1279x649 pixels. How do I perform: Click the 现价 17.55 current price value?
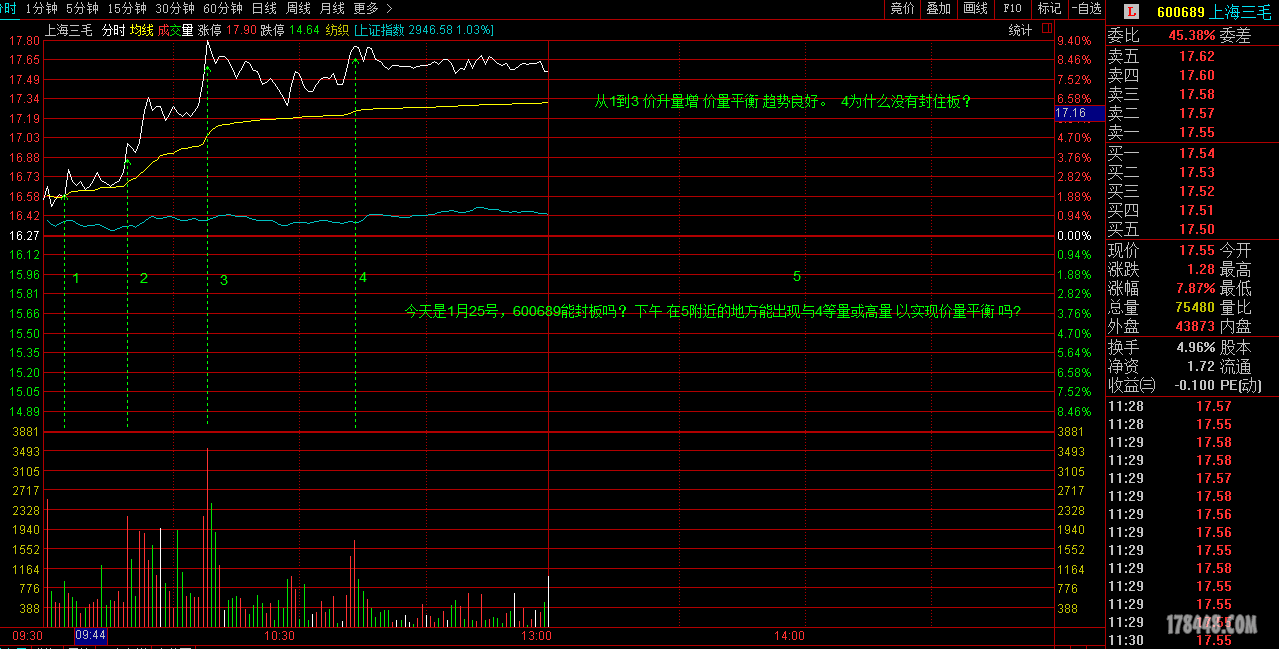point(1196,251)
